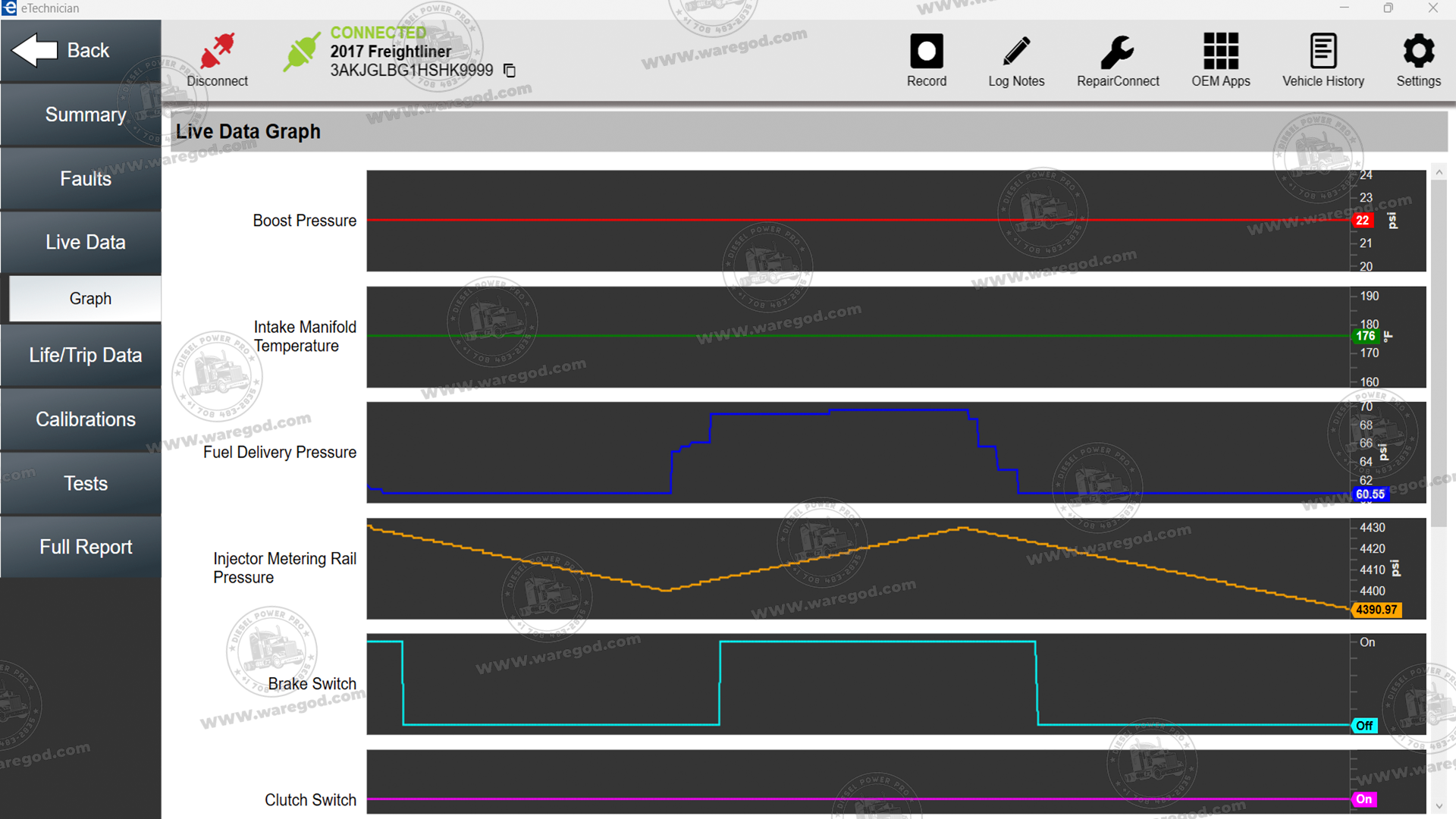Open the OEM Apps grid icon
The image size is (1456, 819).
click(x=1220, y=52)
